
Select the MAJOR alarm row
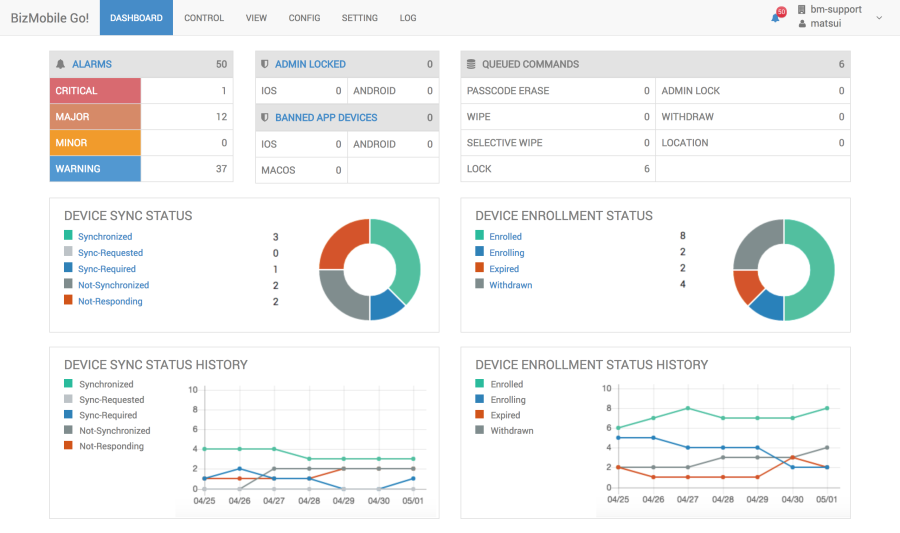141,116
